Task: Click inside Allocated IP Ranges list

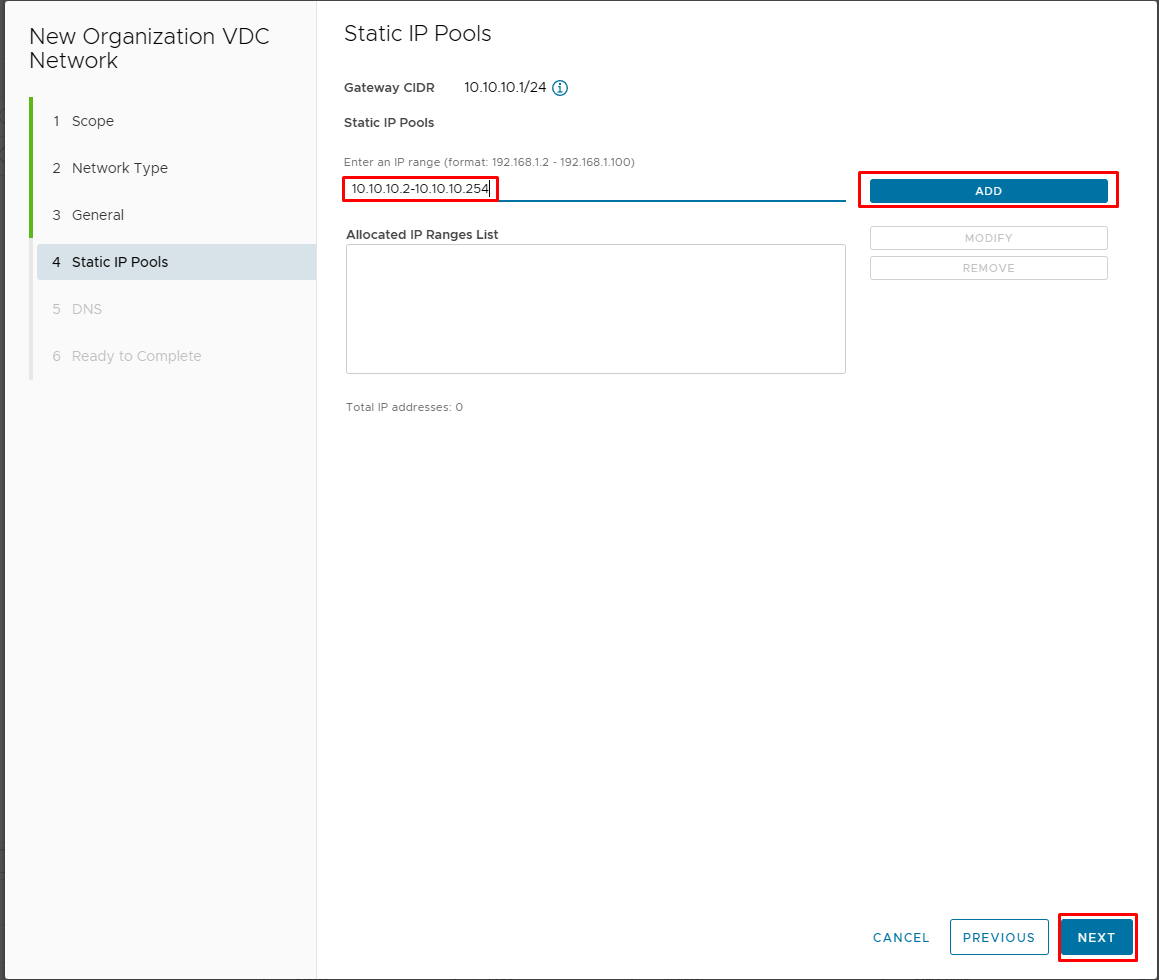Action: click(x=596, y=309)
